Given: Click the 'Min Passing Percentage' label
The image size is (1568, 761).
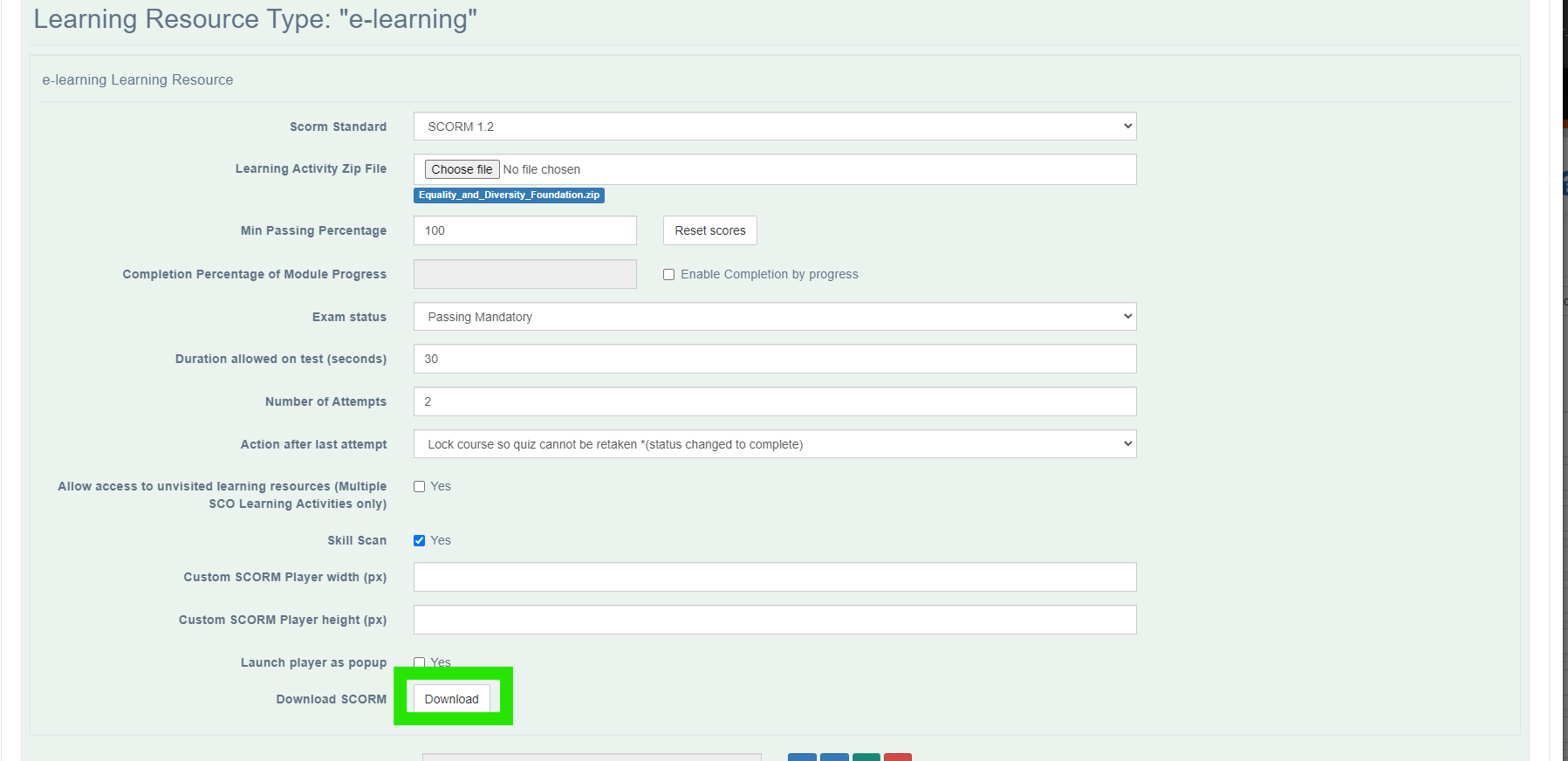Looking at the screenshot, I should coord(314,230).
